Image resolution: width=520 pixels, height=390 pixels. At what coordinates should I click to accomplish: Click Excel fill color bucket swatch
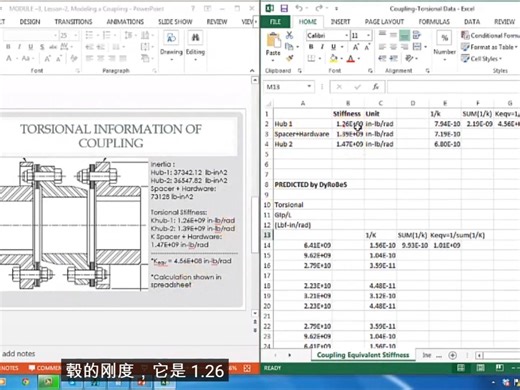click(x=333, y=59)
